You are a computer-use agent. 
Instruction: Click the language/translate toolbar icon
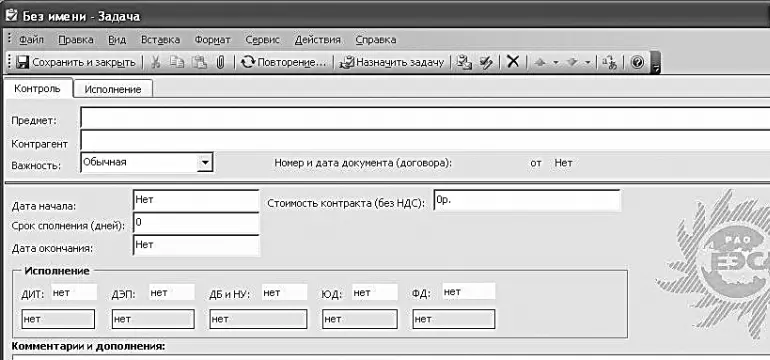[x=610, y=62]
